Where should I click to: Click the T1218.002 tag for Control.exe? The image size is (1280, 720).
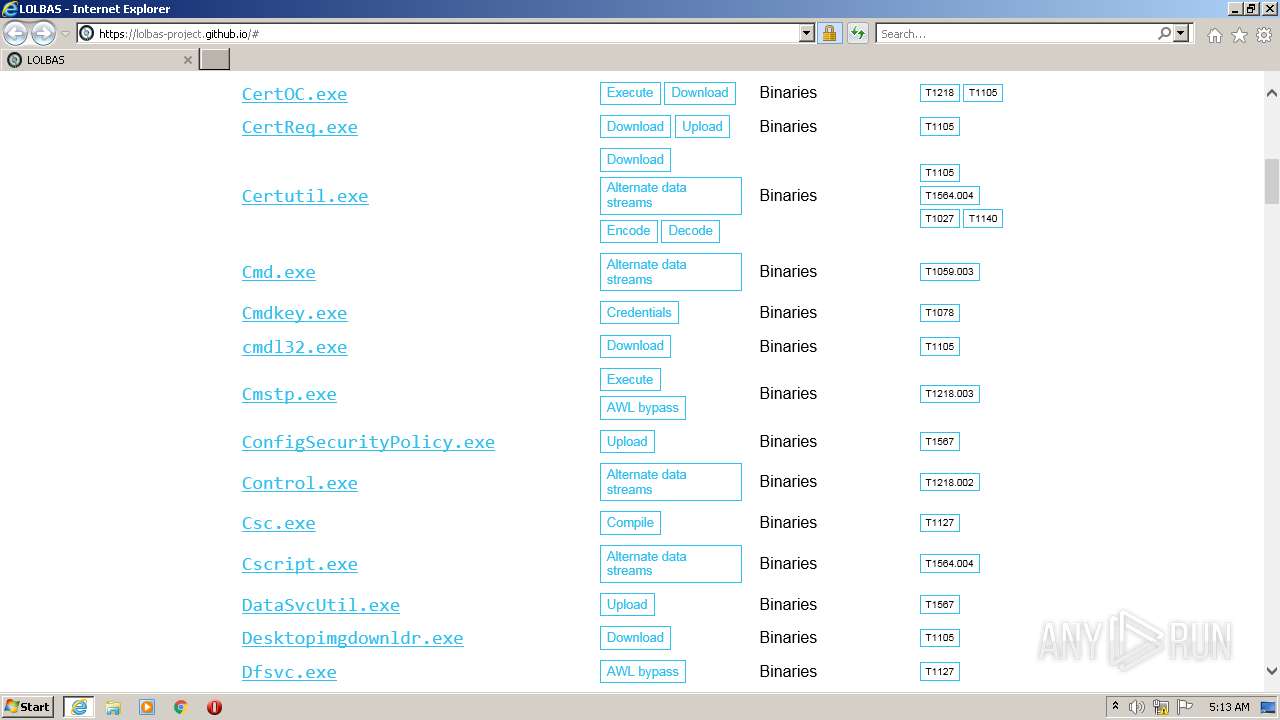[950, 482]
